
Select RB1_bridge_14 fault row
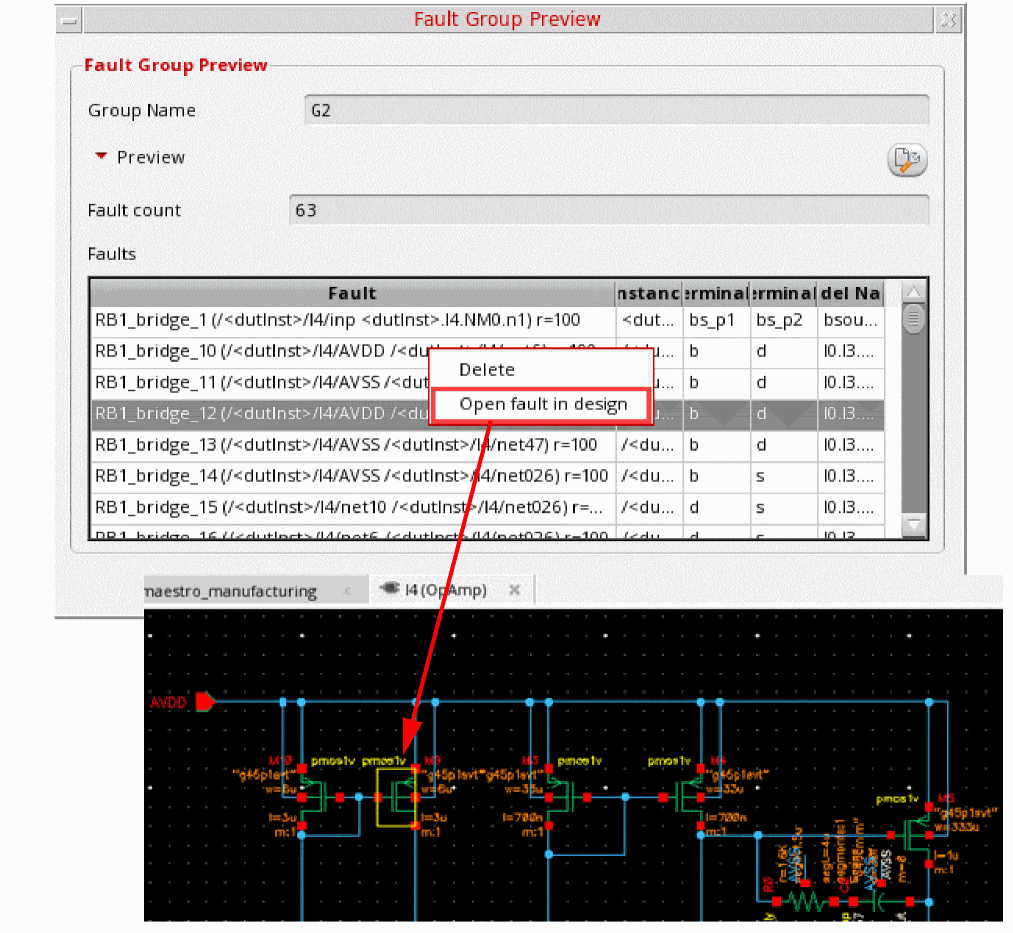pyautogui.click(x=487, y=476)
